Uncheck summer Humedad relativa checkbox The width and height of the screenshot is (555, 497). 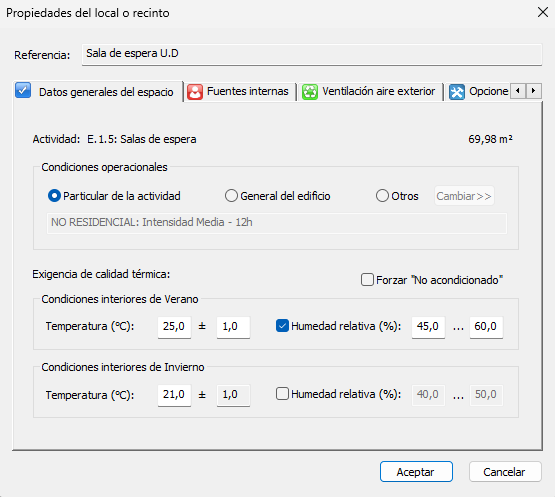[282, 326]
